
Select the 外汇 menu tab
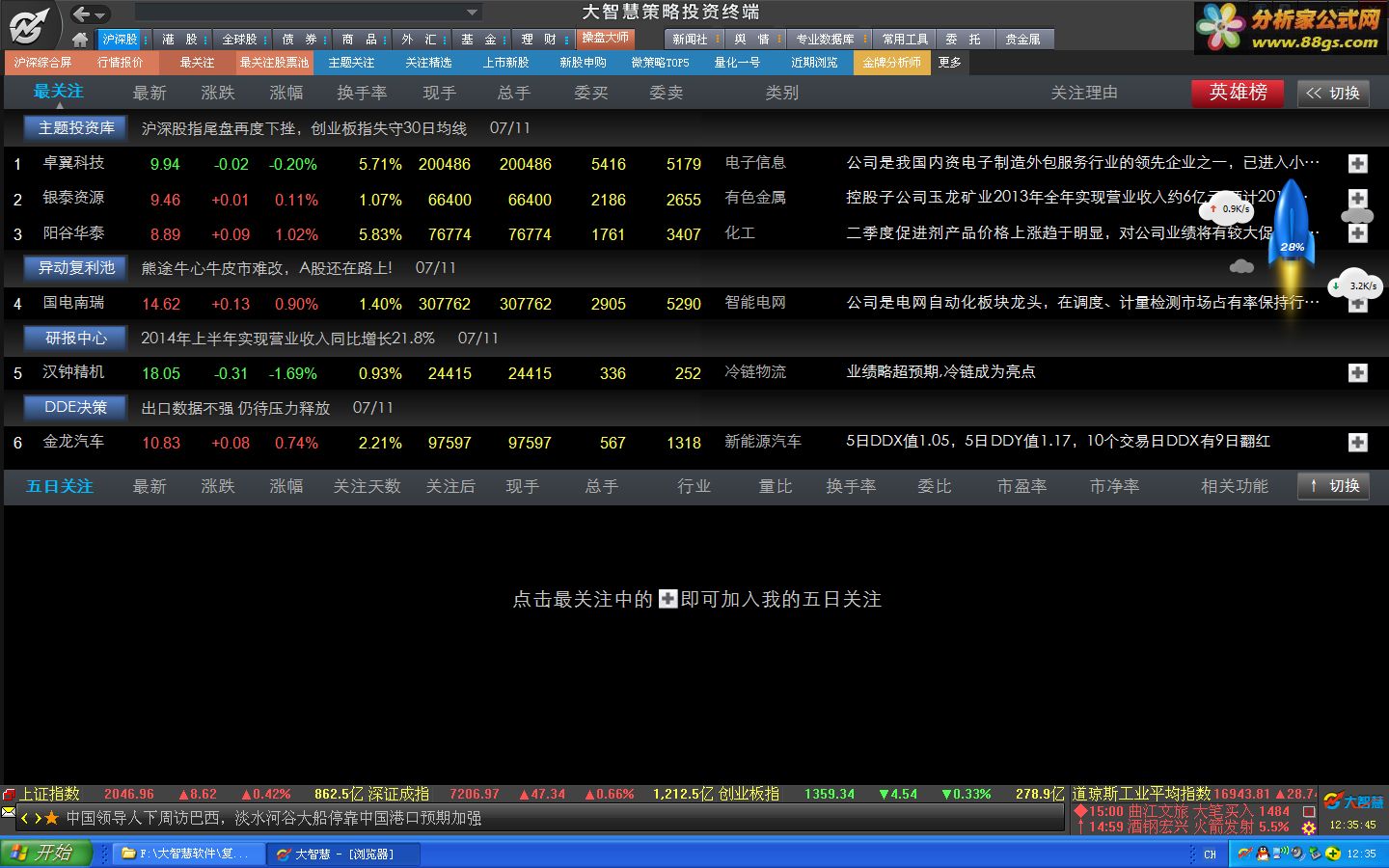coord(420,40)
